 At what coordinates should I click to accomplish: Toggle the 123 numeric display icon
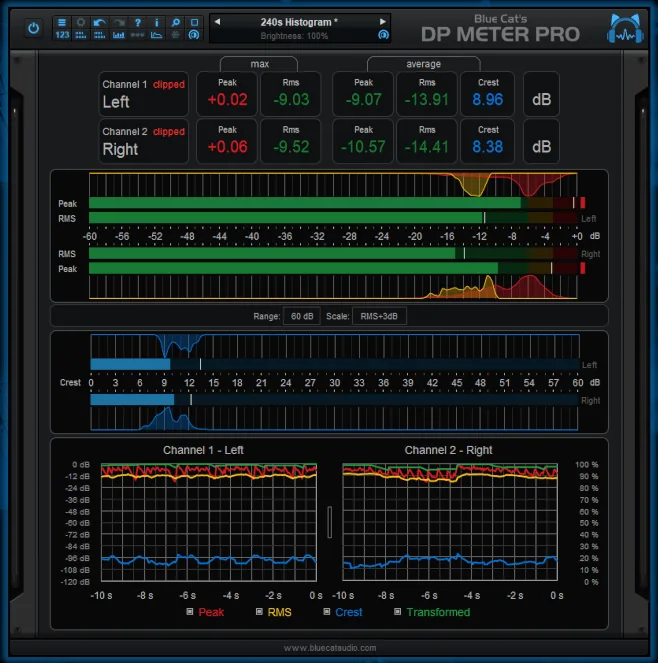(62, 35)
